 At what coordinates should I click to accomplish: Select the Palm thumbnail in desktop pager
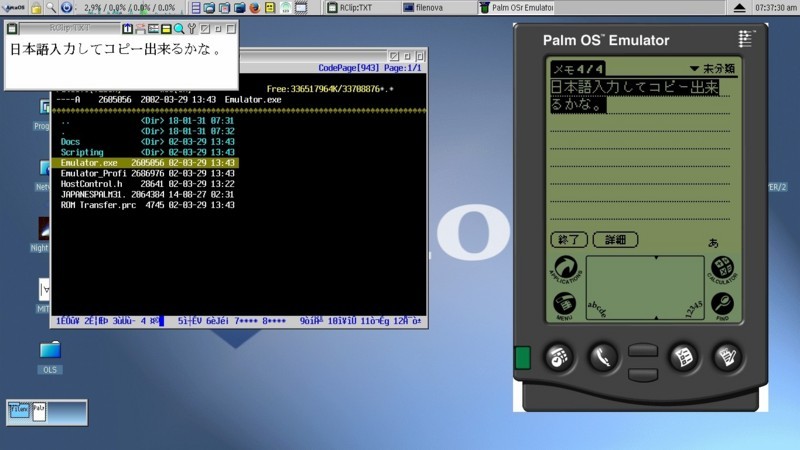point(39,412)
